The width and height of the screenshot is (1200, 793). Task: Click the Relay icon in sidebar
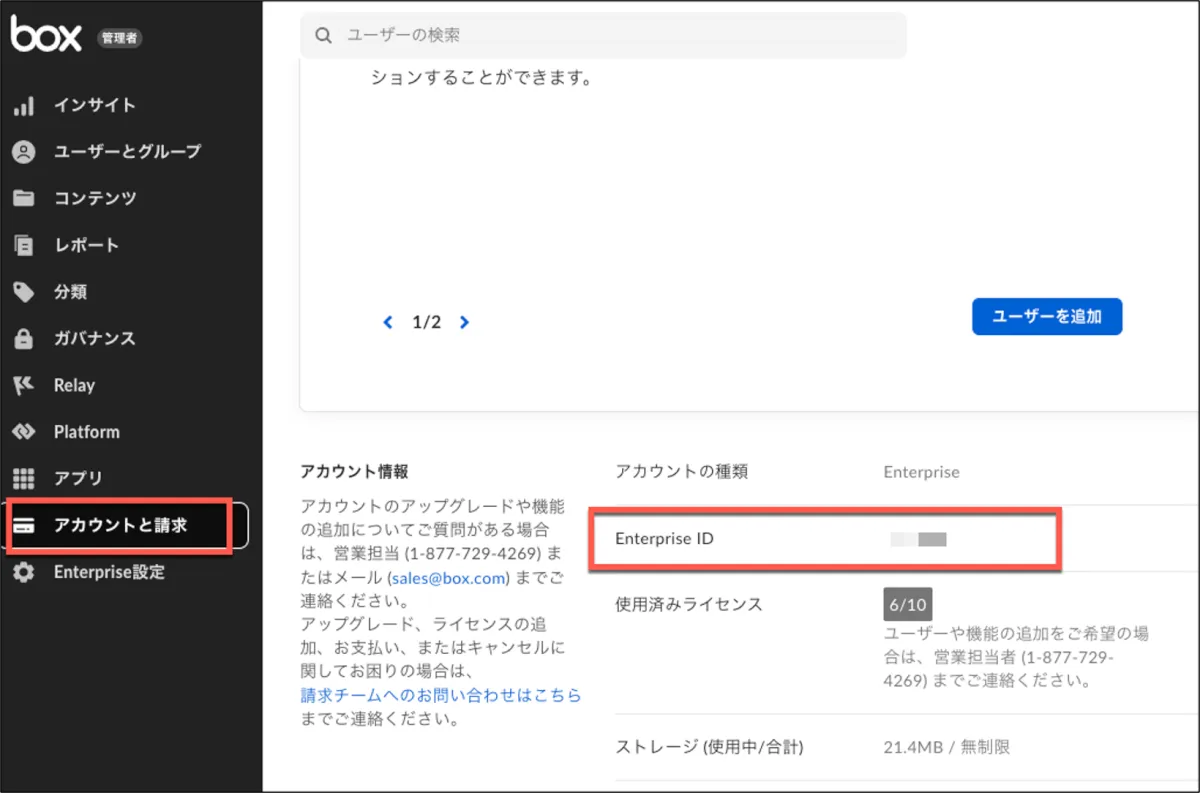[23, 385]
